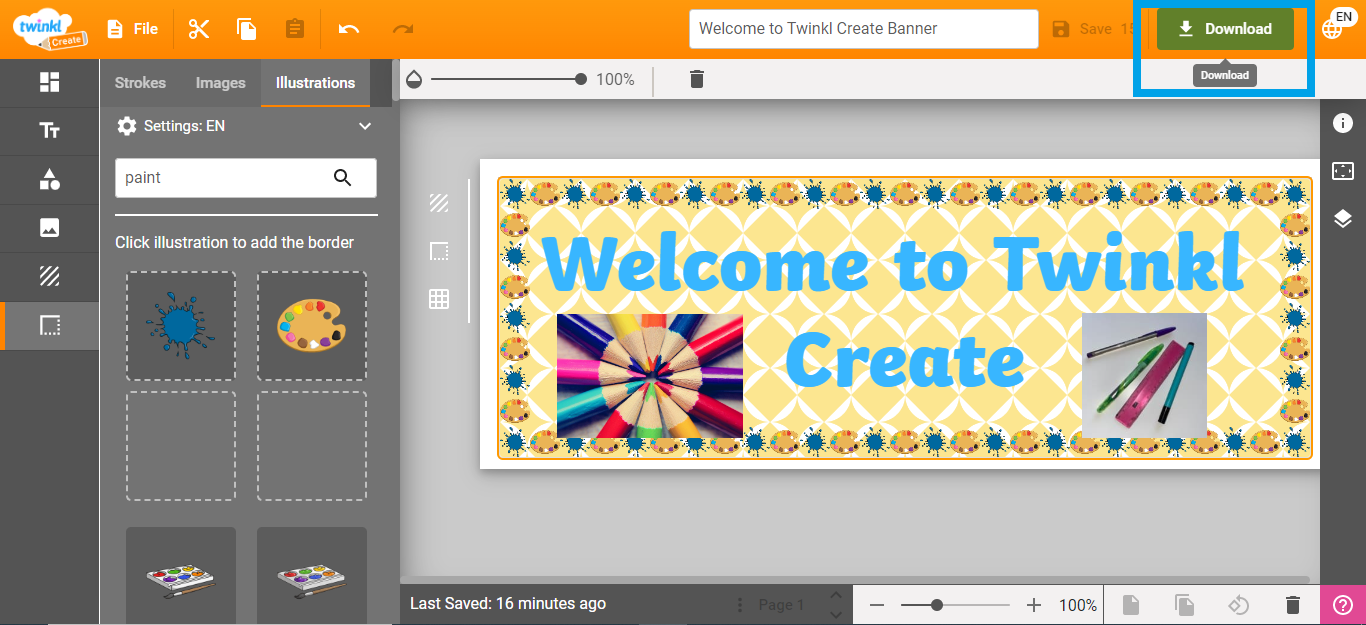Open the Templates layout tool in the sidebar
The image size is (1366, 625).
[x=49, y=83]
